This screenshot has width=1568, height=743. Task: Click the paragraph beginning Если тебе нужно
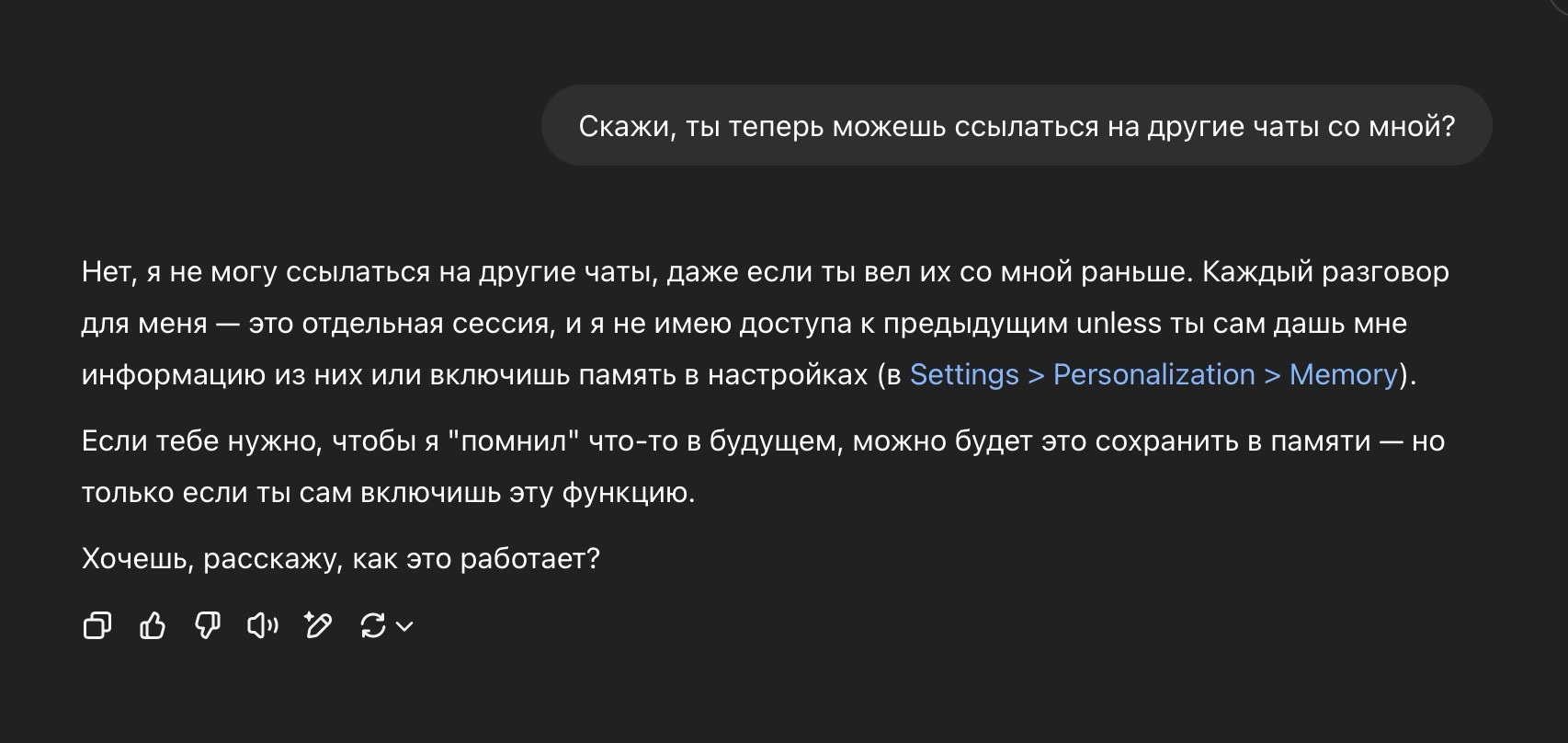tap(763, 467)
